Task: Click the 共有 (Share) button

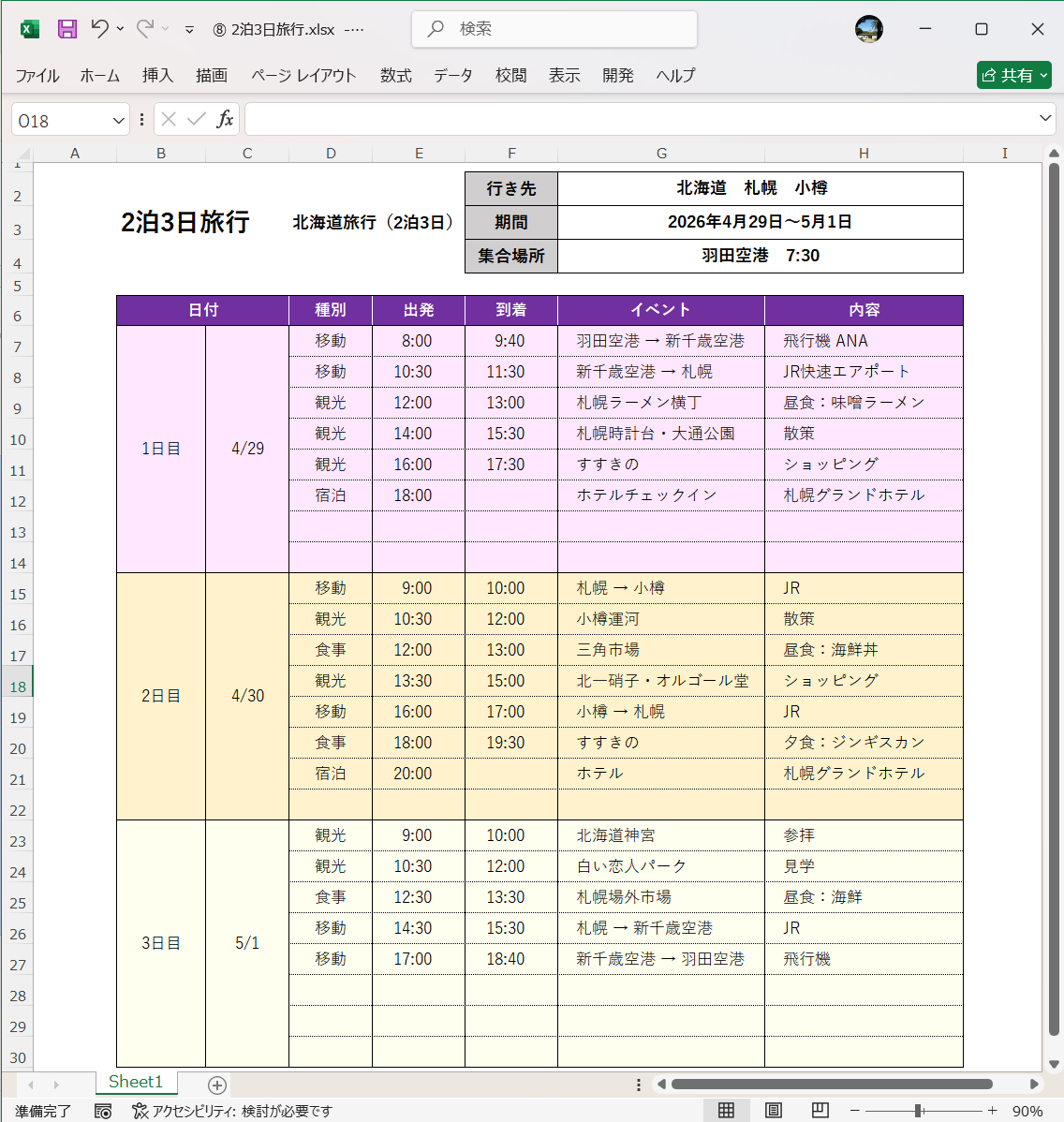Action: click(x=1013, y=75)
